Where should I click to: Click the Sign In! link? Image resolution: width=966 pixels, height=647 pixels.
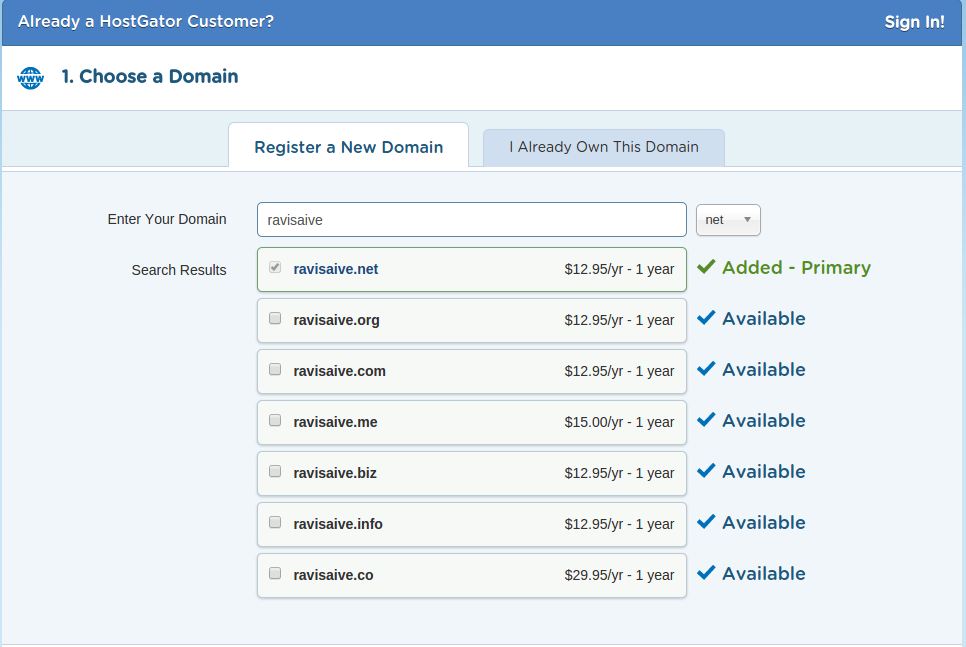point(914,22)
